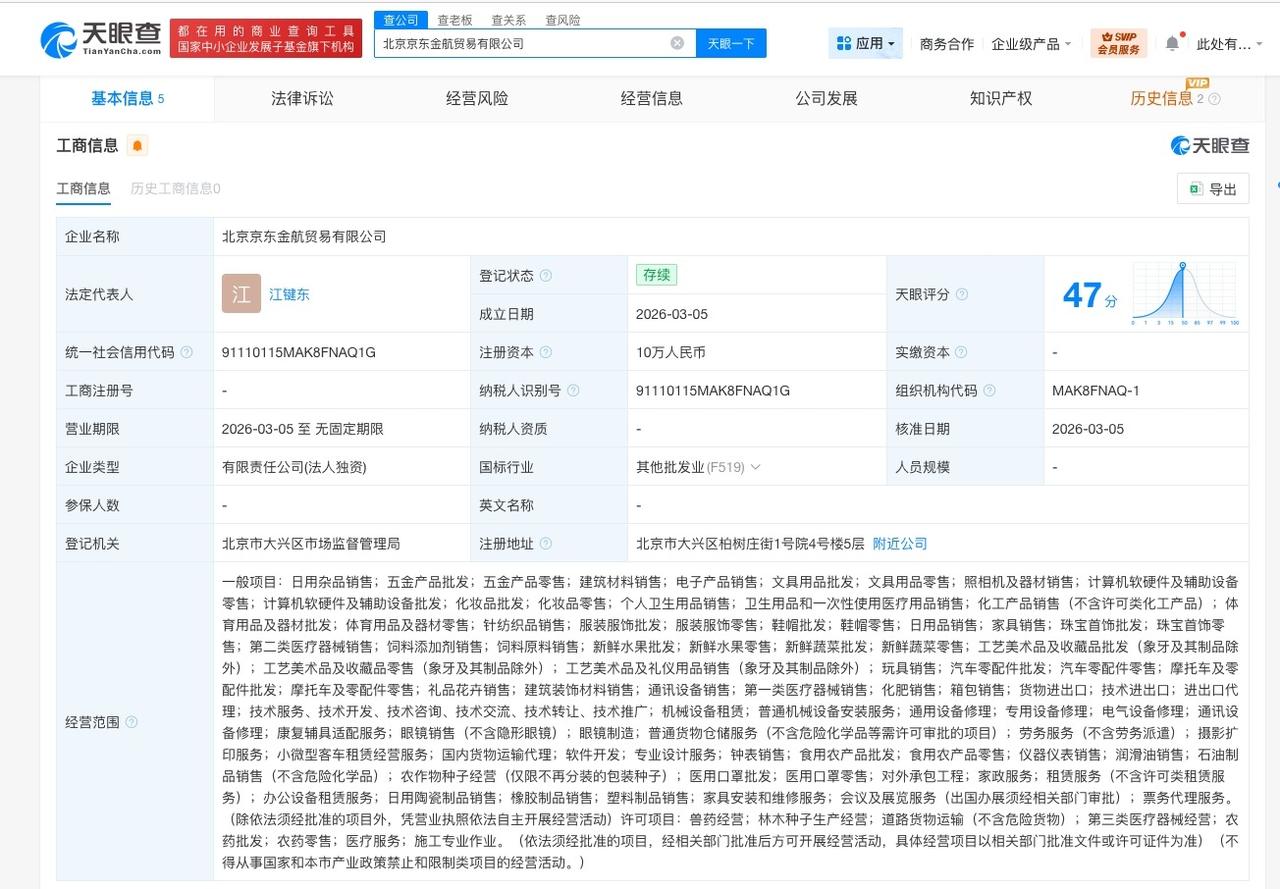Click the notification bell icon
This screenshot has height=889, width=1280.
(1172, 44)
